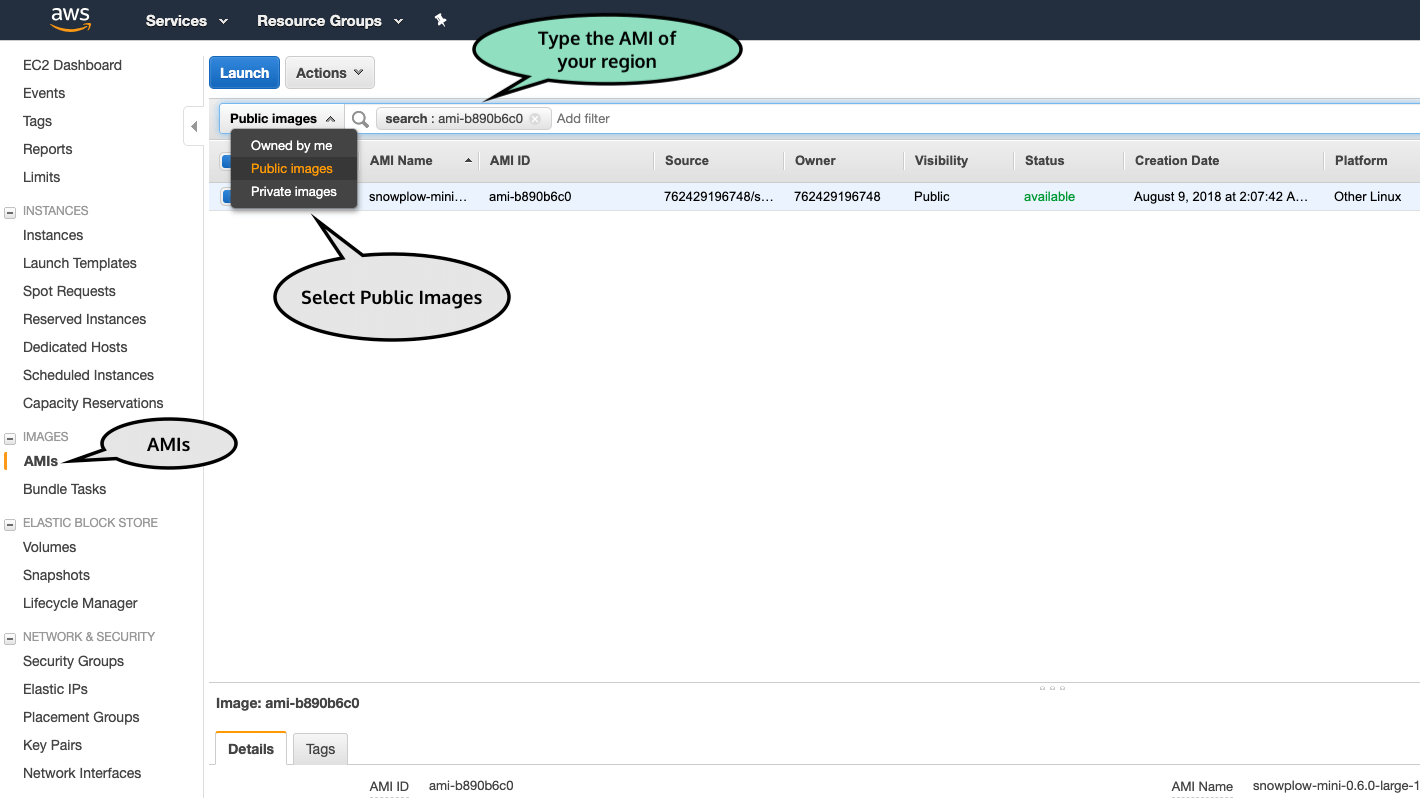The width and height of the screenshot is (1420, 798).
Task: Open Lifecycle Manager
Action: click(x=80, y=603)
